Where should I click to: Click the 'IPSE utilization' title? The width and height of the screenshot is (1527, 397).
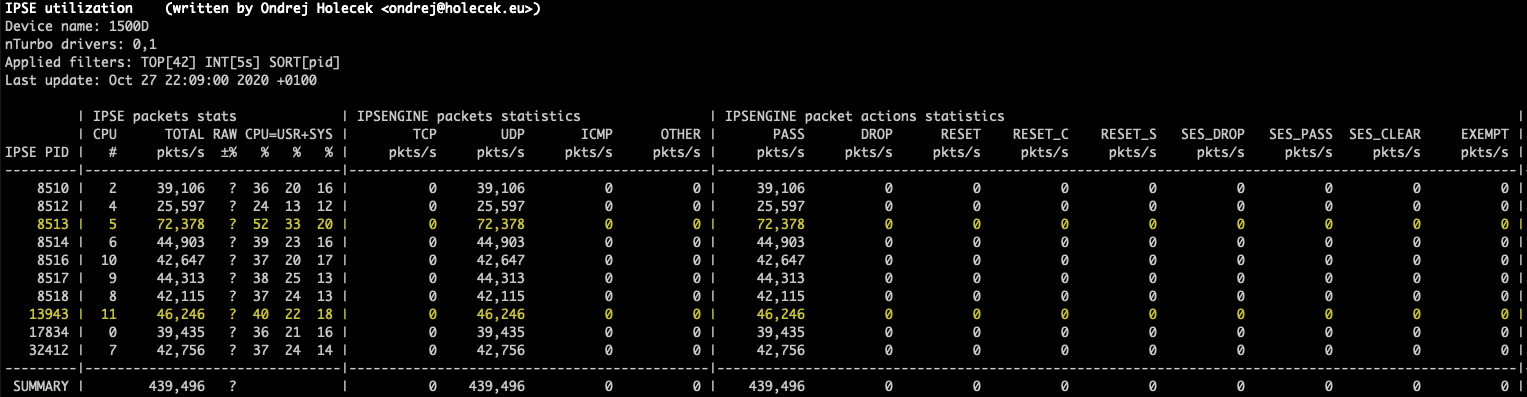[69, 10]
